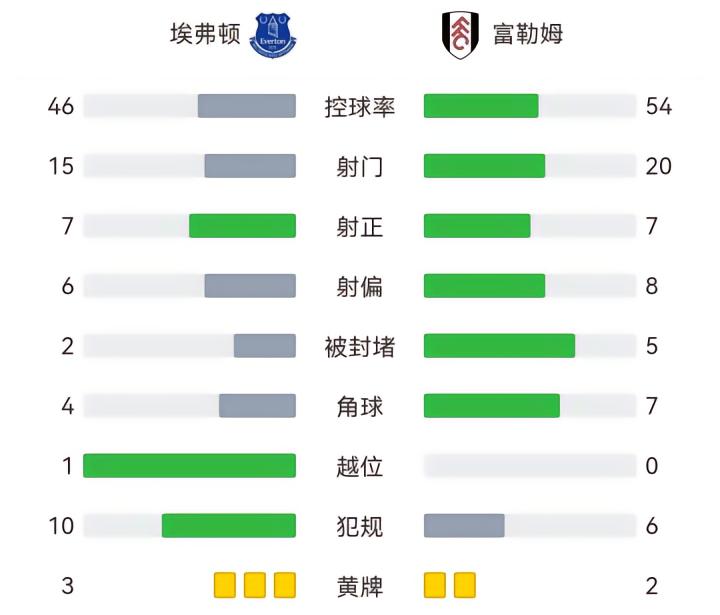
Task: Click Everton's green shots-on-target bar
Action: (x=243, y=226)
